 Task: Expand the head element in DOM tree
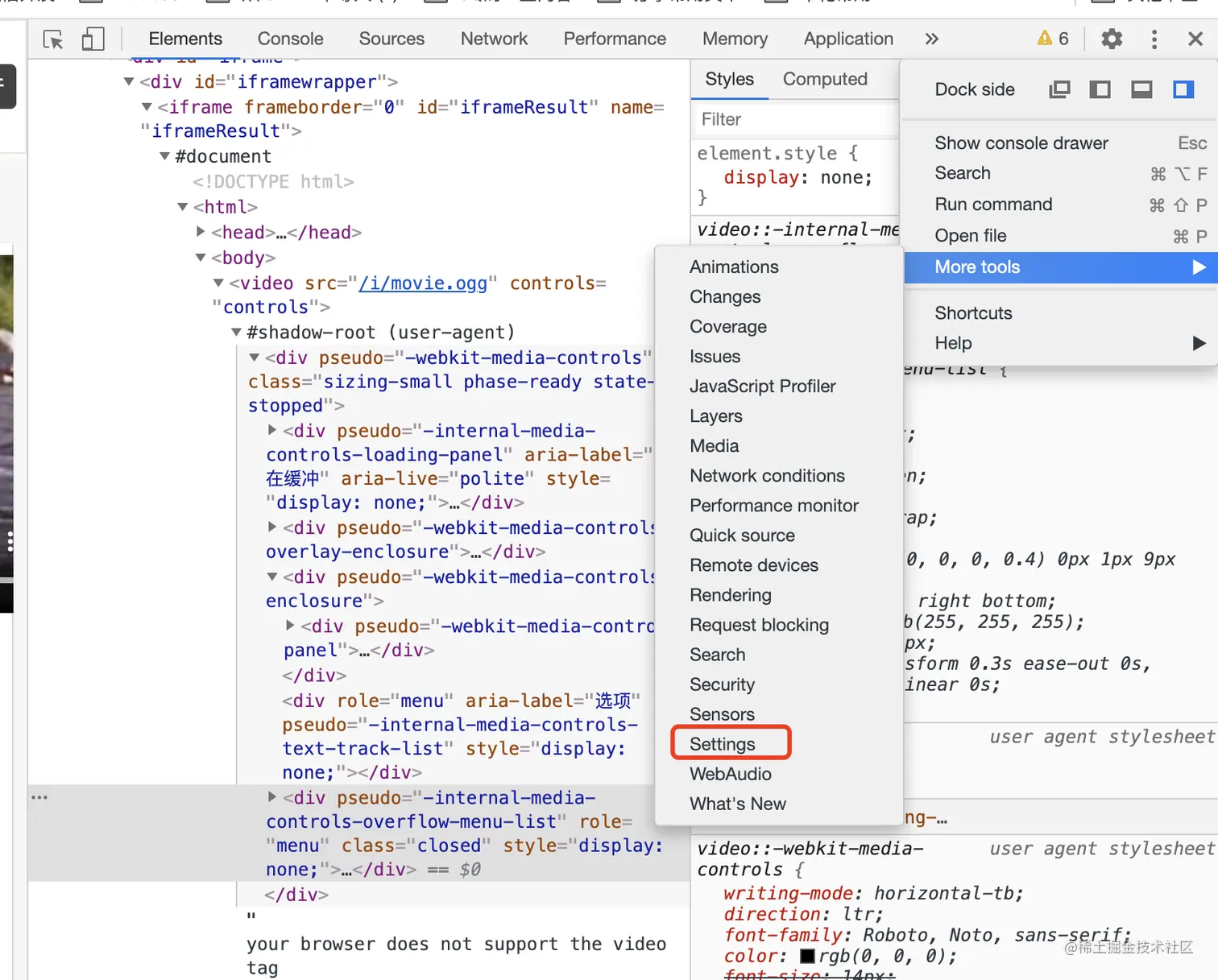pyautogui.click(x=201, y=232)
